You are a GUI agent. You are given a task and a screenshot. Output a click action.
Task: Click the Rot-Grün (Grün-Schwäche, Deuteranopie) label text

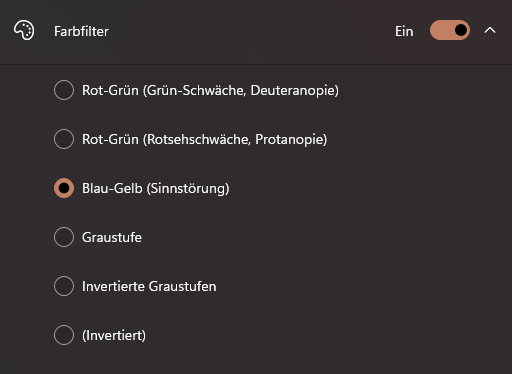pos(210,90)
